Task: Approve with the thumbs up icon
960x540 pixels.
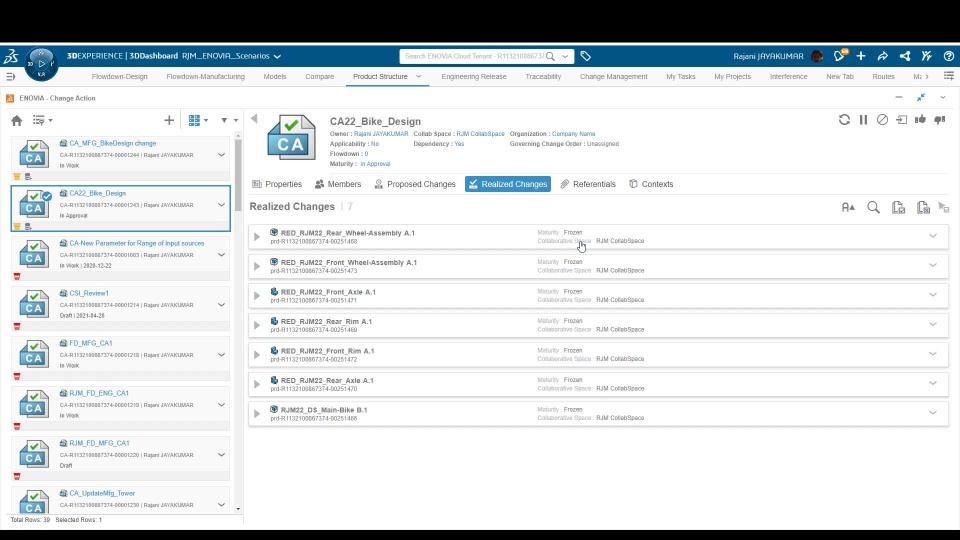Action: click(x=920, y=120)
